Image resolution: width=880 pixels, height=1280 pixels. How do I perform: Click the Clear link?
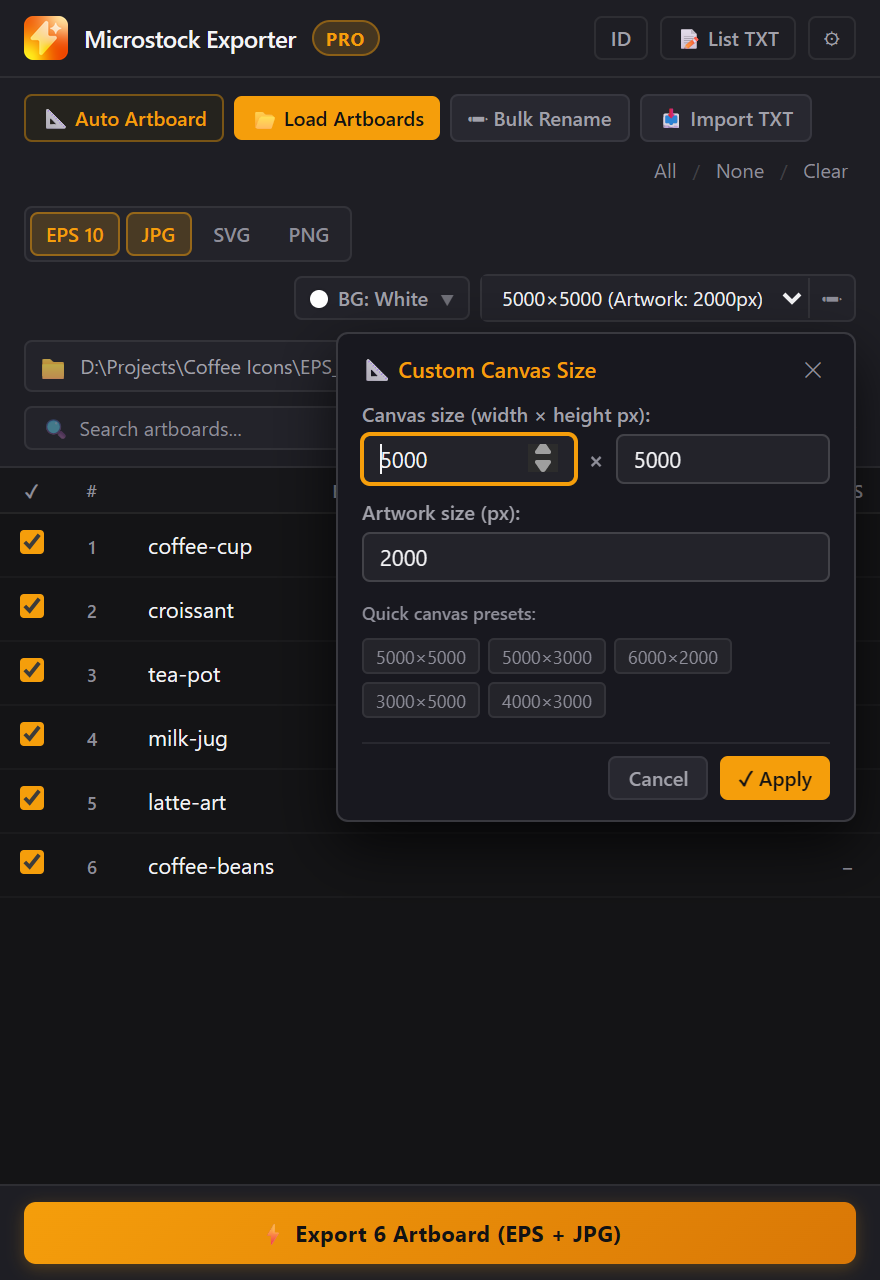click(x=825, y=171)
